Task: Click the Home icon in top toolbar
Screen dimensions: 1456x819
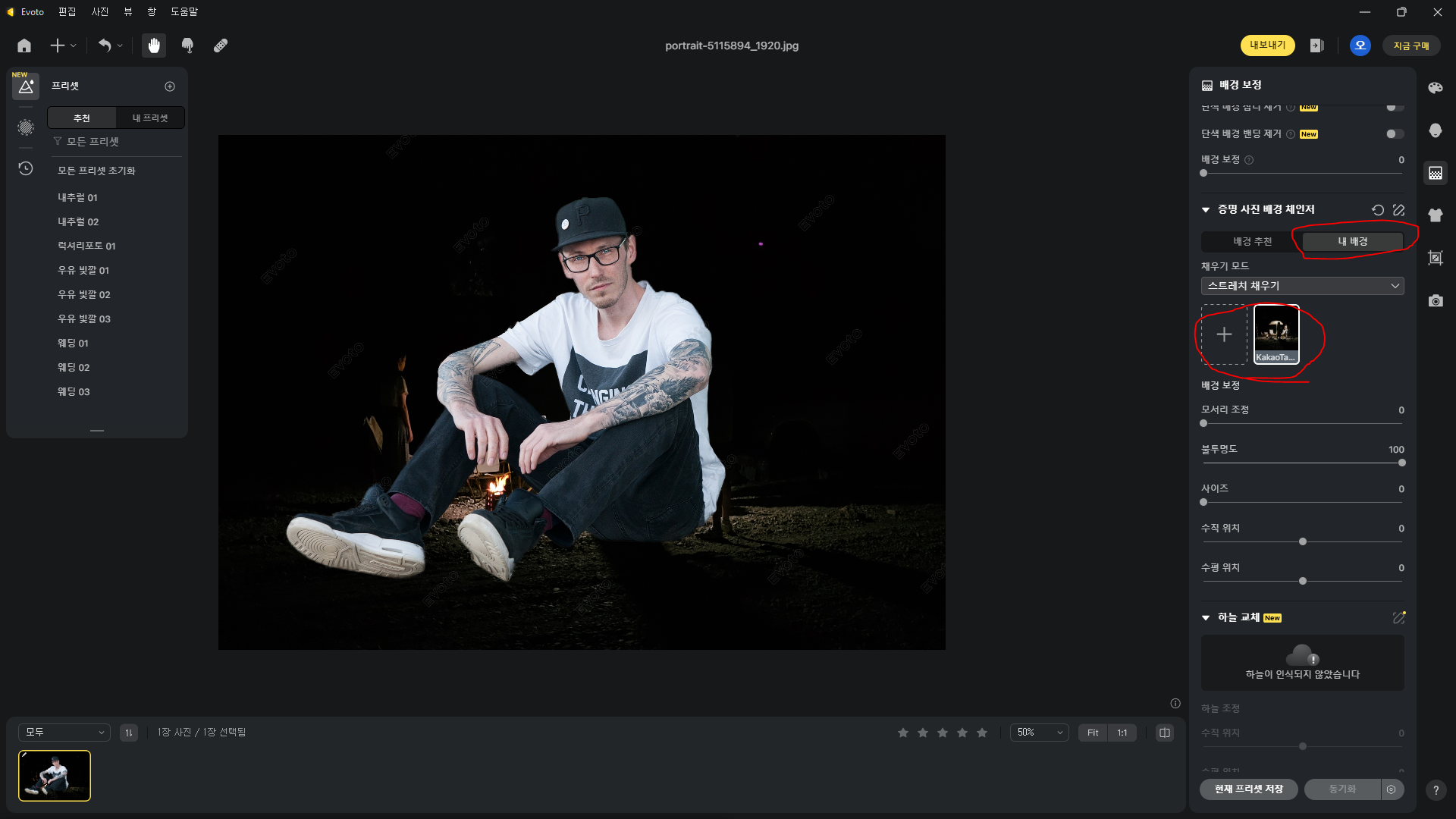Action: (24, 45)
